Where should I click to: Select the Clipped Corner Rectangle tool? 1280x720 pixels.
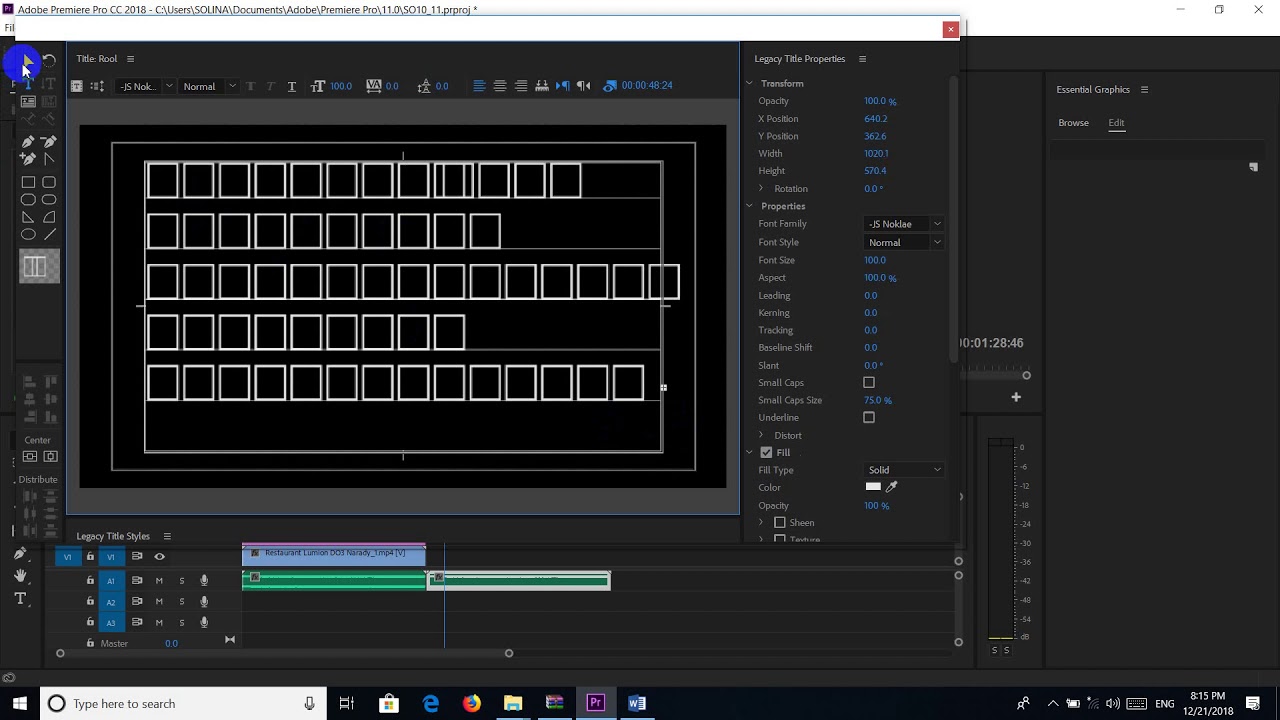pyautogui.click(x=28, y=199)
